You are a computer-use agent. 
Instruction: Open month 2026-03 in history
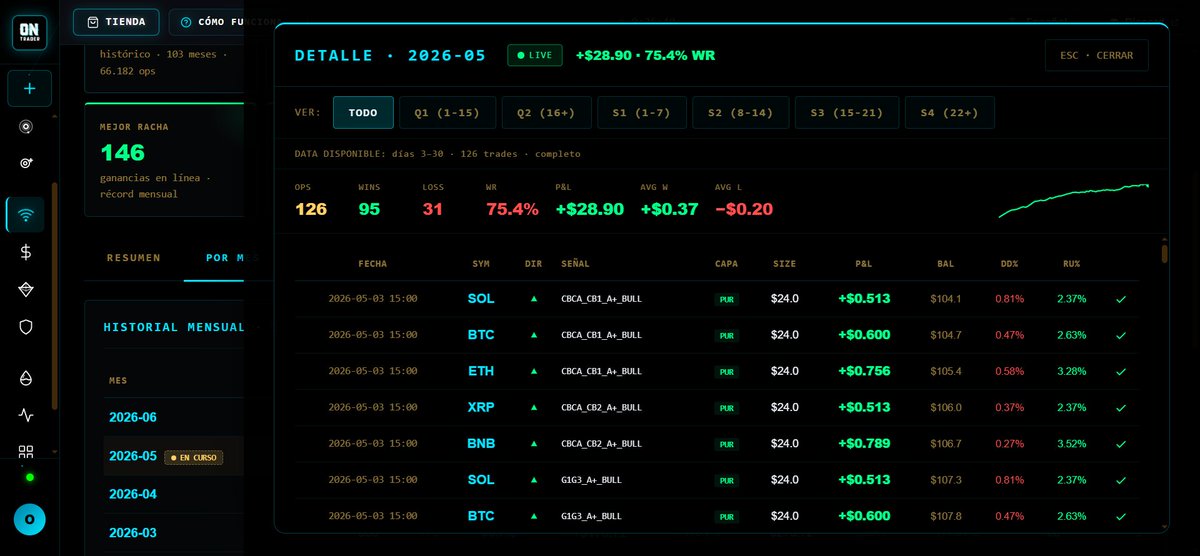click(133, 533)
